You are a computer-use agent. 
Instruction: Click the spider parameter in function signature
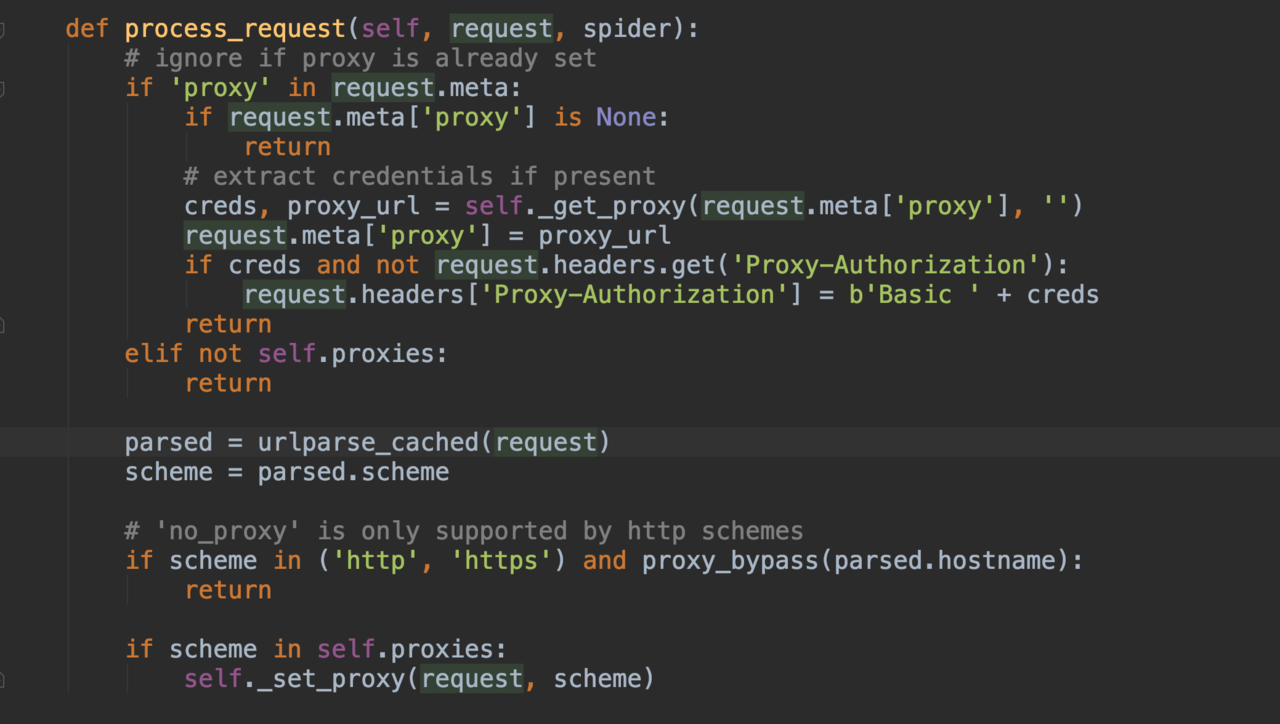627,29
